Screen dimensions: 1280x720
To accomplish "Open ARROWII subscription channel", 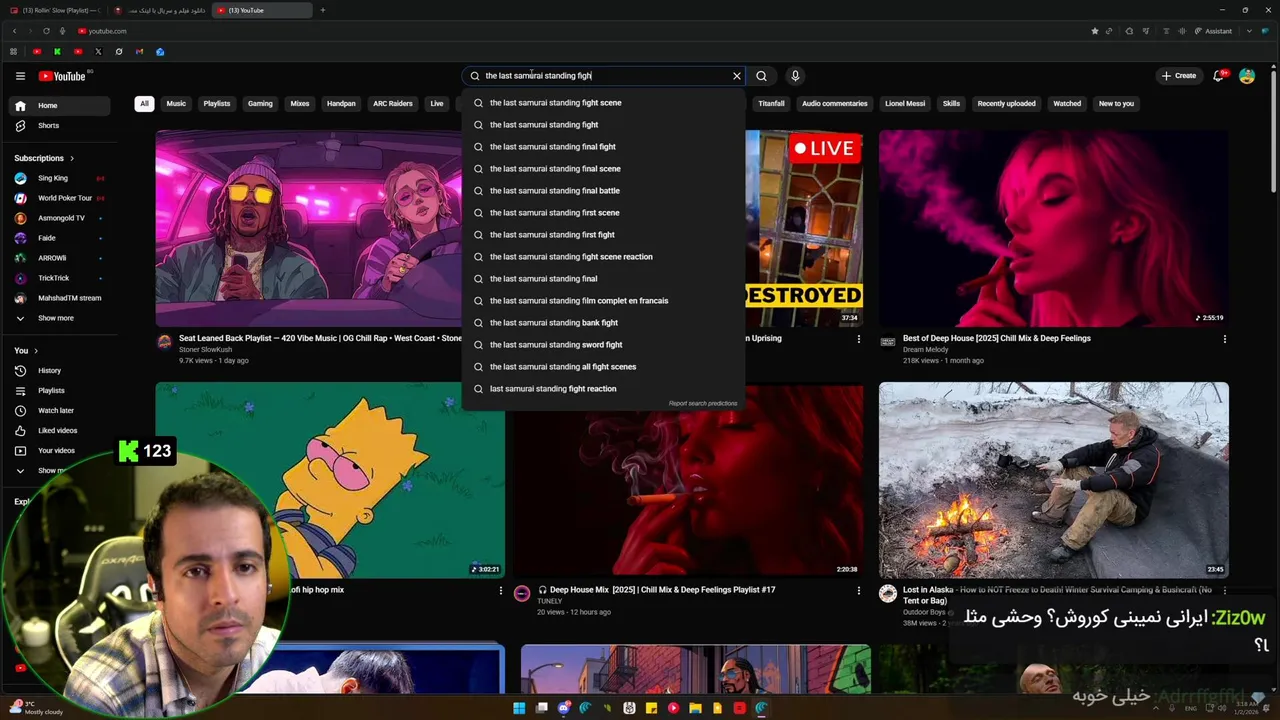I will (x=62, y=258).
